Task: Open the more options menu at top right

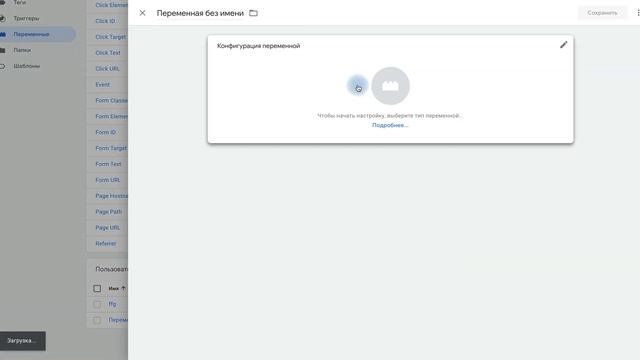Action: pos(638,13)
